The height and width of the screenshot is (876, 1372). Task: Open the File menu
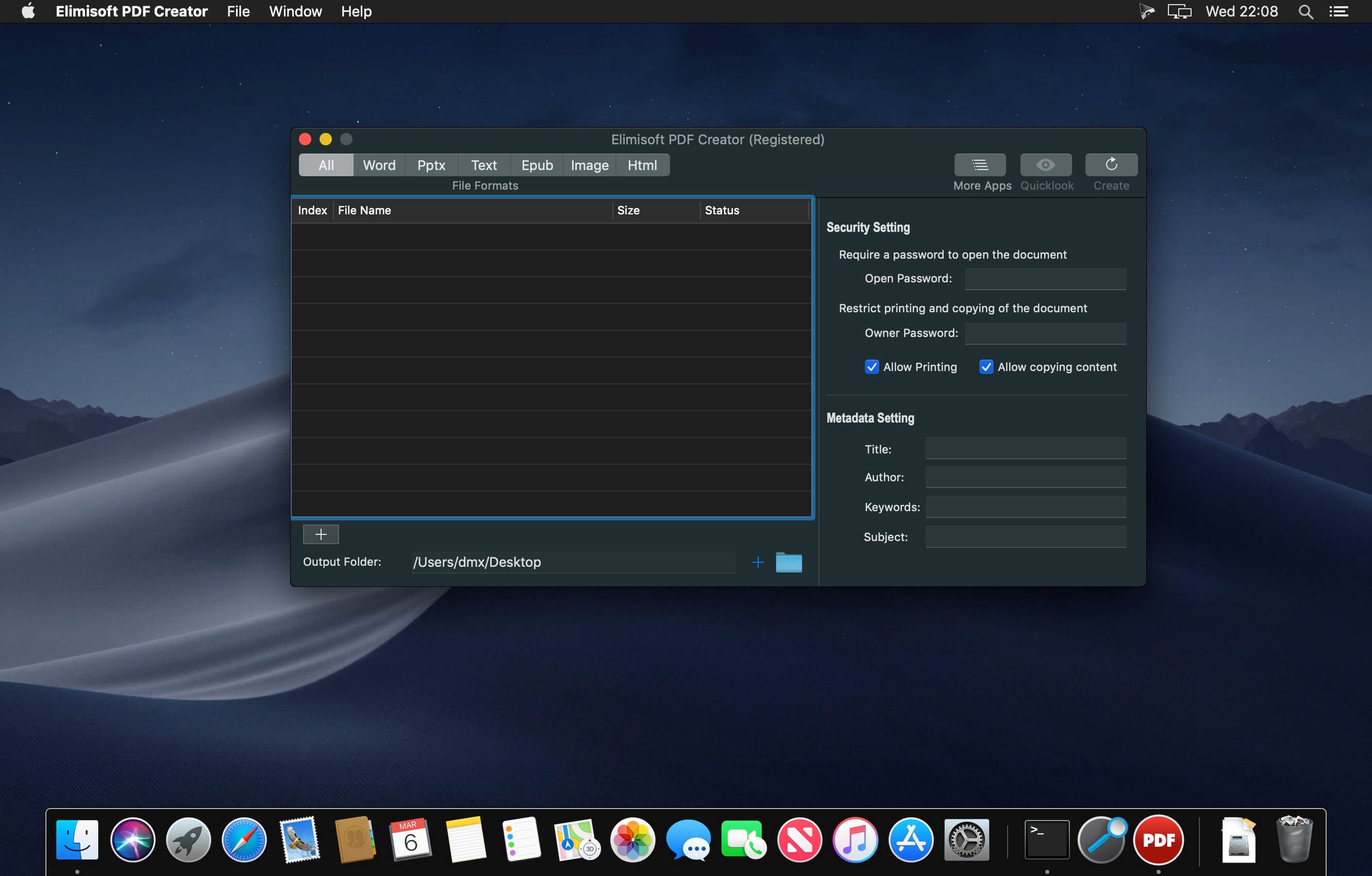[x=238, y=11]
